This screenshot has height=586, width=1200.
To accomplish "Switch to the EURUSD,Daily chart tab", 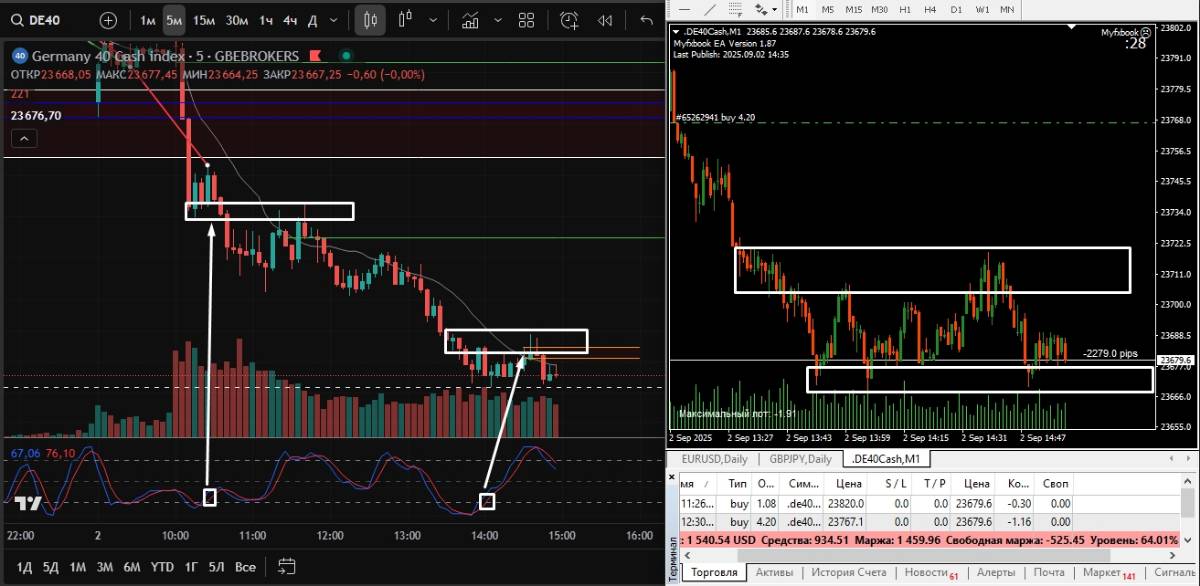I will pos(714,459).
